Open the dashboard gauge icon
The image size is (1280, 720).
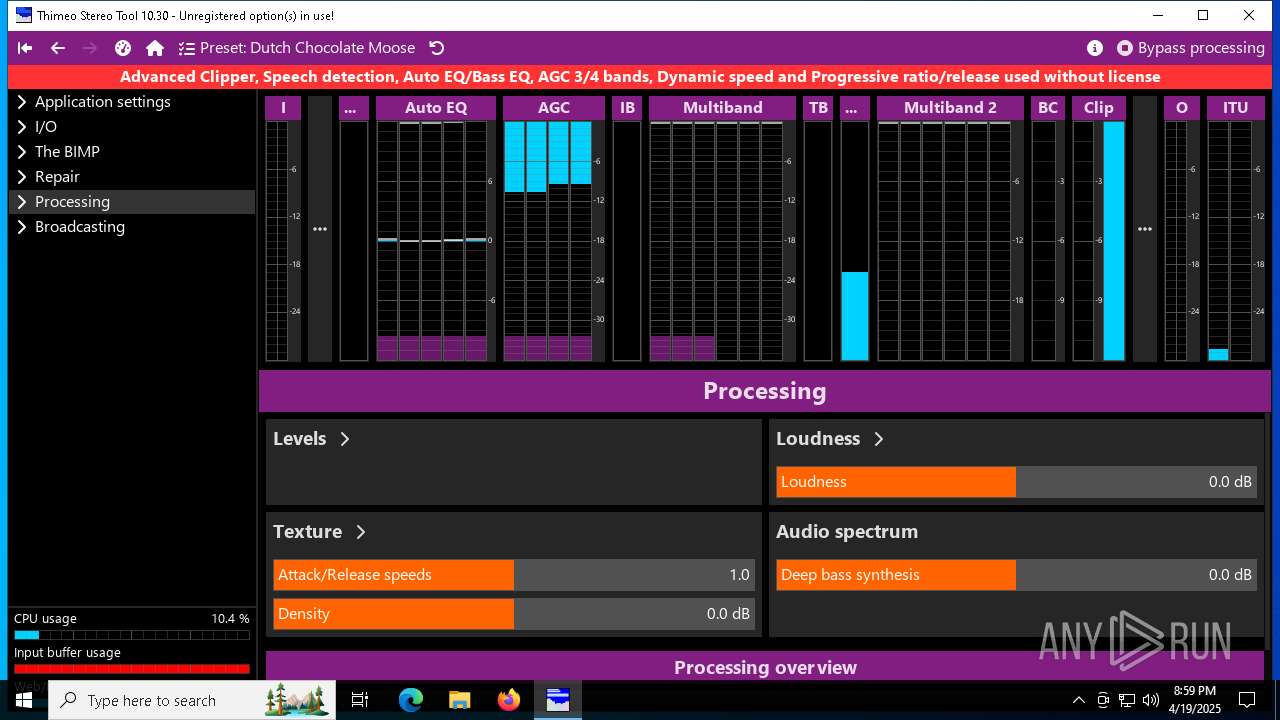point(123,48)
